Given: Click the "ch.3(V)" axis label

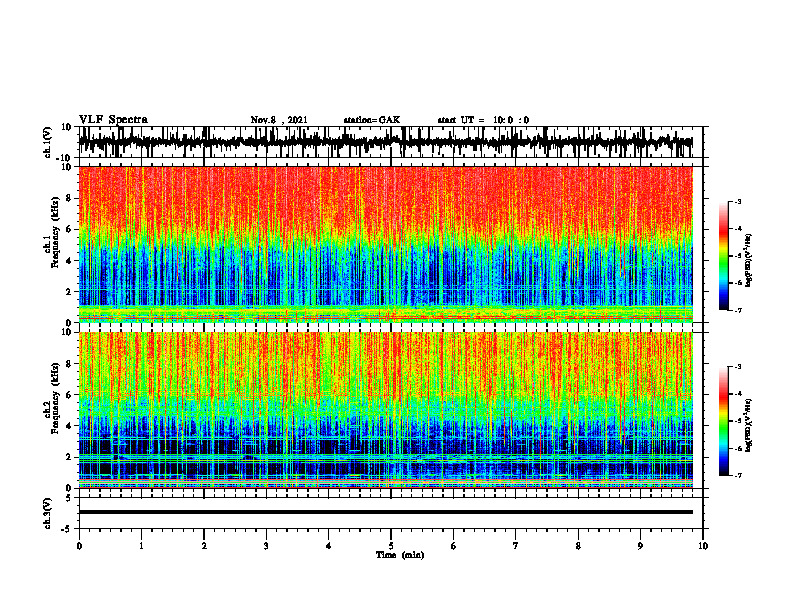Looking at the screenshot, I should pos(47,513).
